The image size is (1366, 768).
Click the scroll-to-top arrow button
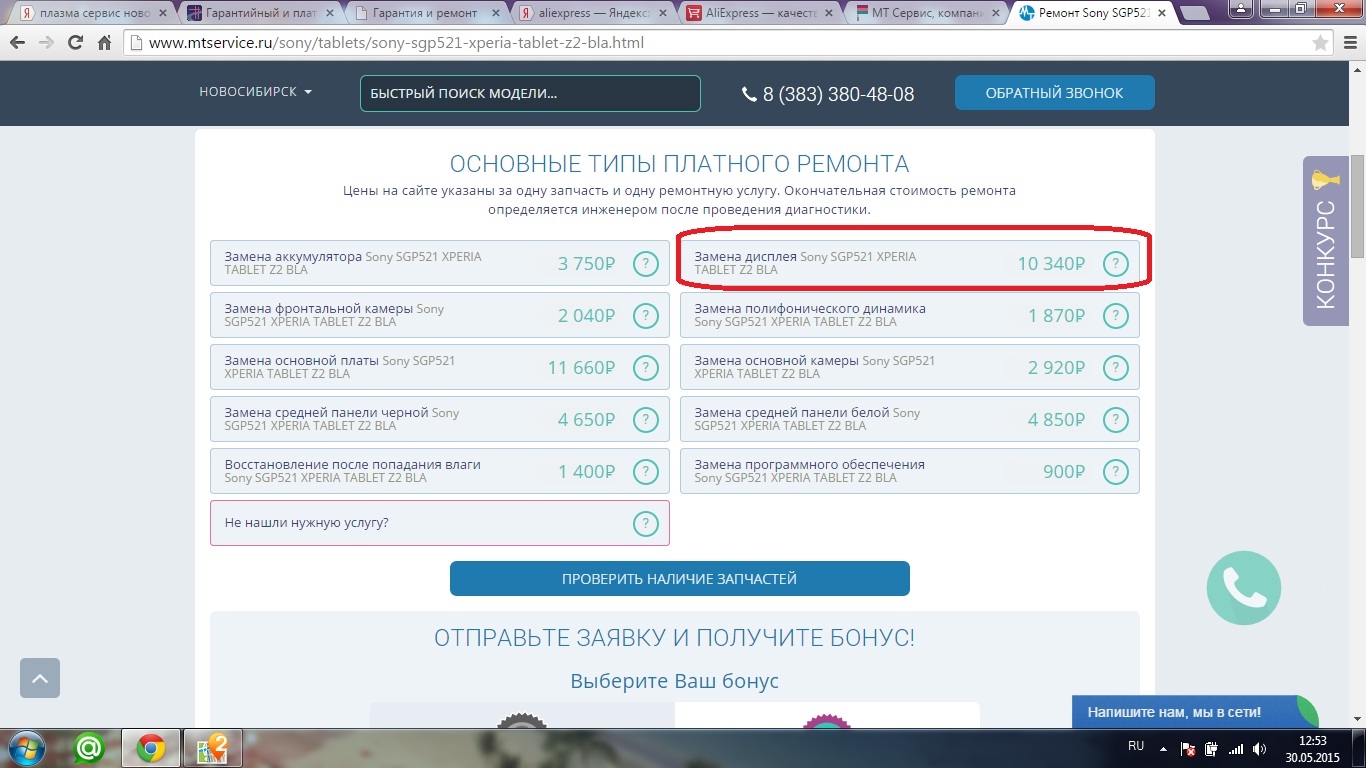coord(40,678)
